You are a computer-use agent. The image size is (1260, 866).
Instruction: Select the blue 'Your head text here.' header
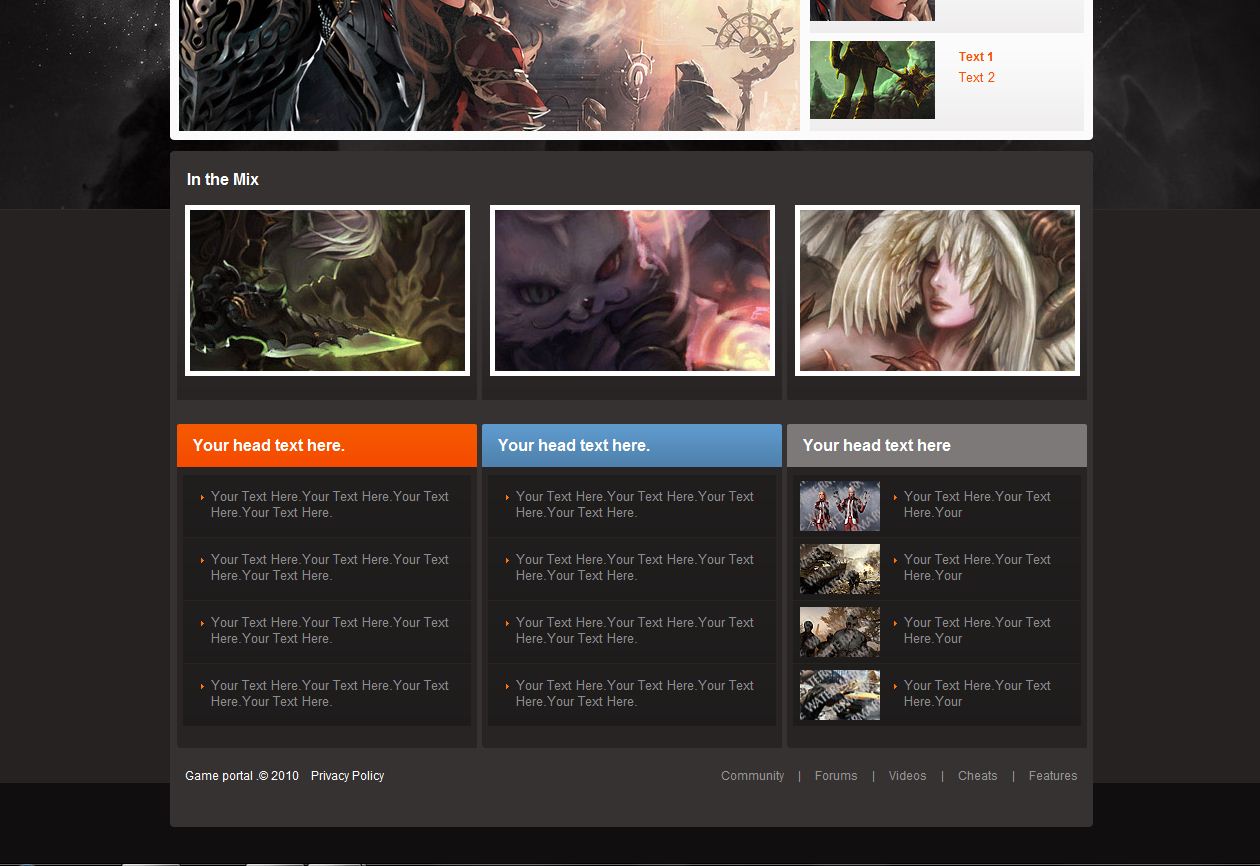tap(632, 445)
